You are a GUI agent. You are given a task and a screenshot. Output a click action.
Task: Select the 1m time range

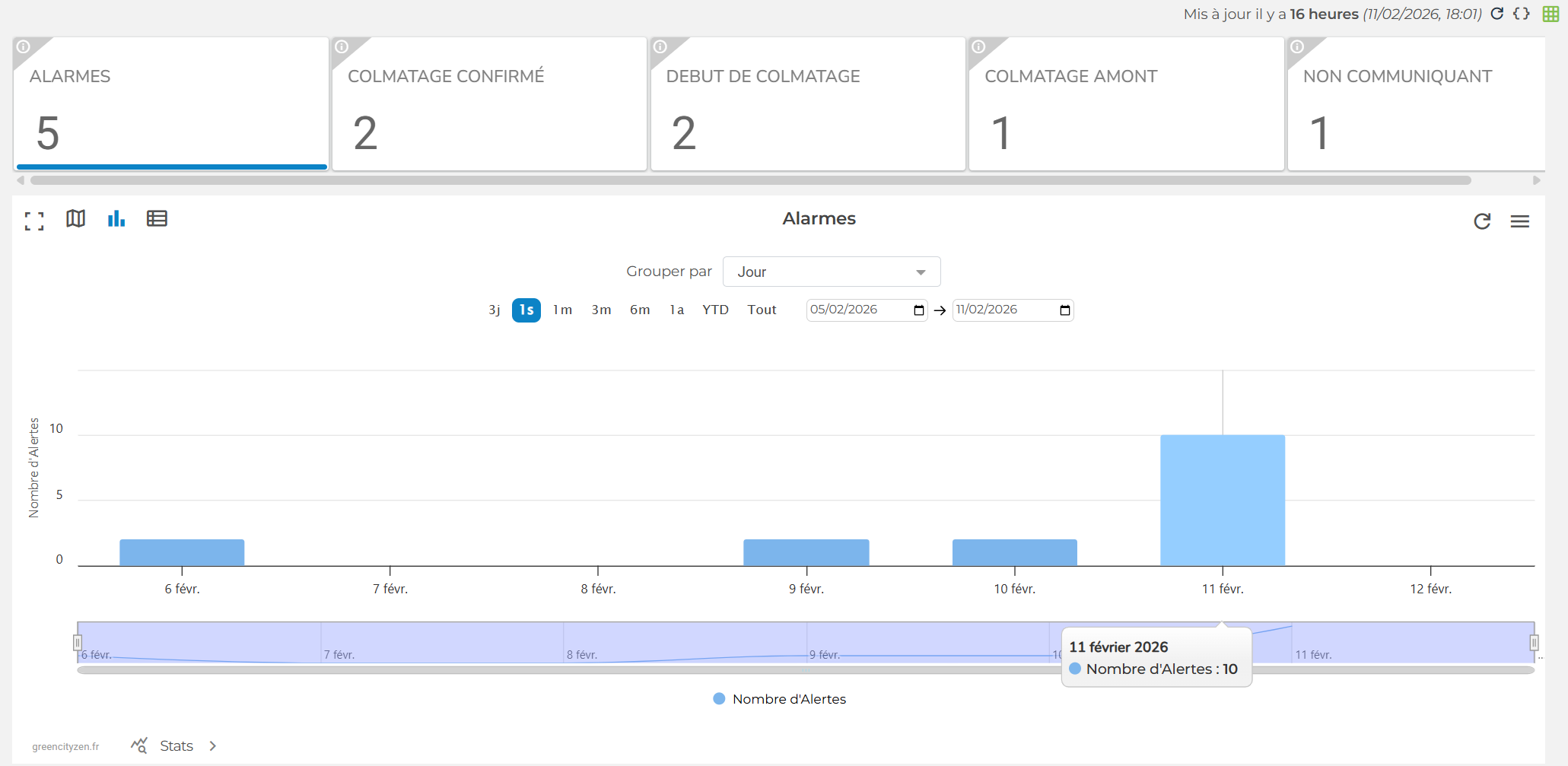[x=562, y=310]
